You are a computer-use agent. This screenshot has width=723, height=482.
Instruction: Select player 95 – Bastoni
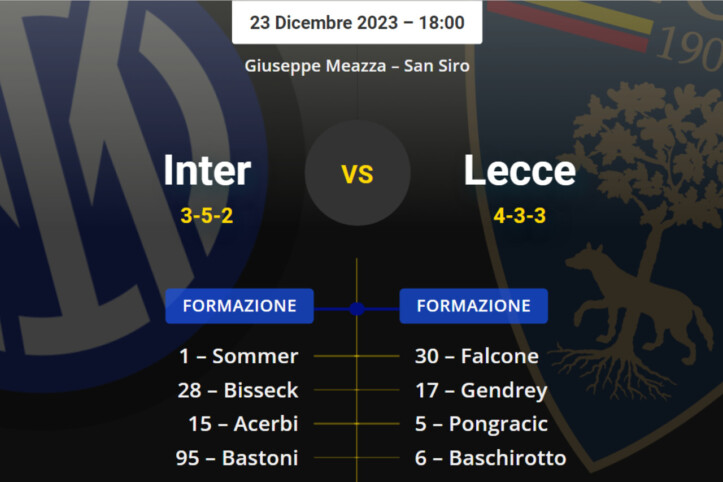pyautogui.click(x=237, y=458)
